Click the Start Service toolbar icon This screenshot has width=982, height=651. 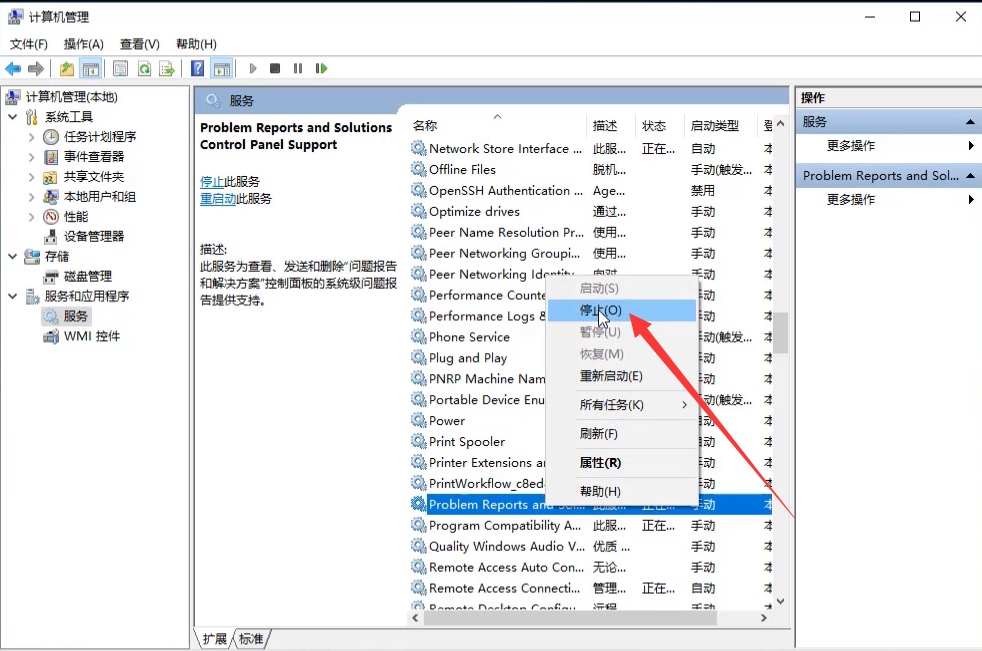click(x=252, y=68)
